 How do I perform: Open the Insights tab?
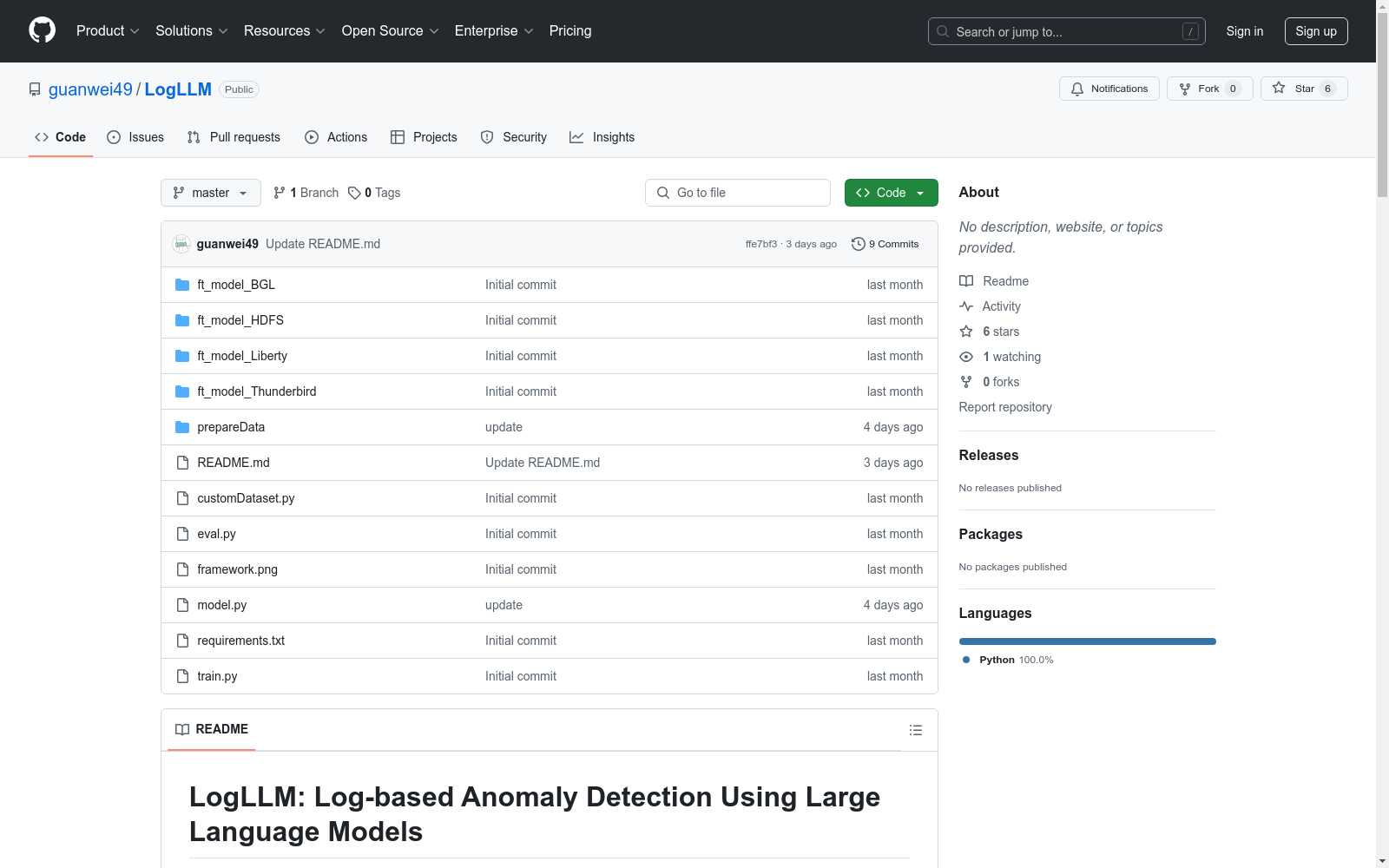point(602,137)
